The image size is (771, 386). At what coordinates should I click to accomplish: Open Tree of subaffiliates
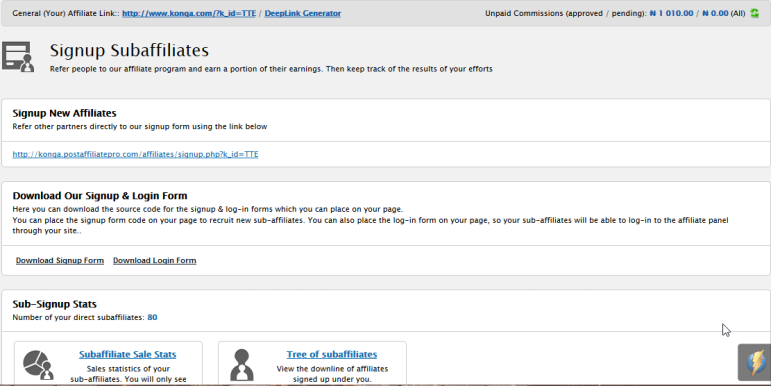point(332,354)
